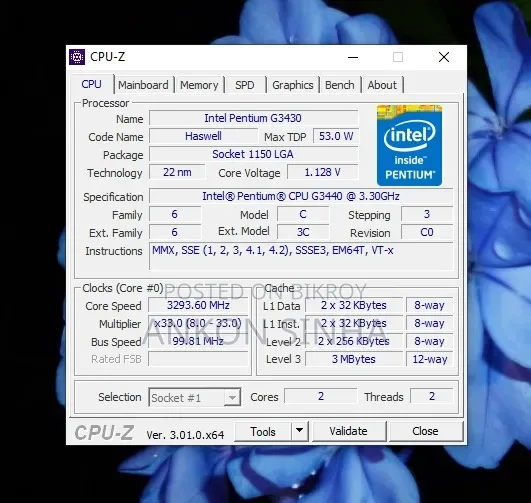Click the Level 2 value 2 x 256 KBytes
This screenshot has height=503, width=531.
354,341
